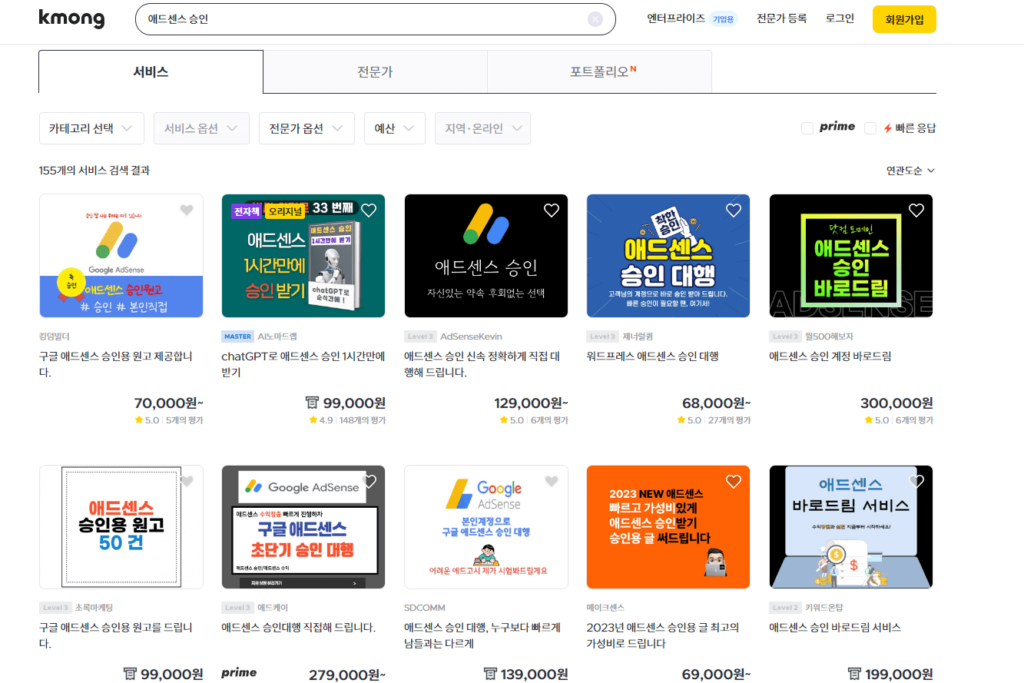Image resolution: width=1024 pixels, height=683 pixels.
Task: Enable the prime filter checkbox
Action: click(807, 128)
